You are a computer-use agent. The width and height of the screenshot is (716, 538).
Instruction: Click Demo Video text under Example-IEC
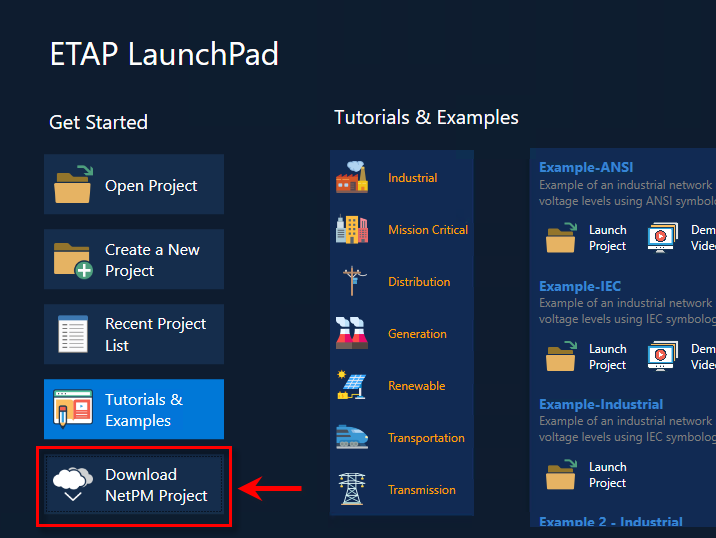pyautogui.click(x=703, y=357)
